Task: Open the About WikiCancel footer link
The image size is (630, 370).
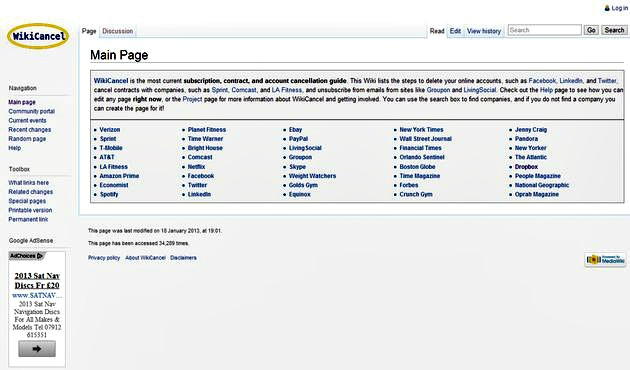Action: coord(145,258)
